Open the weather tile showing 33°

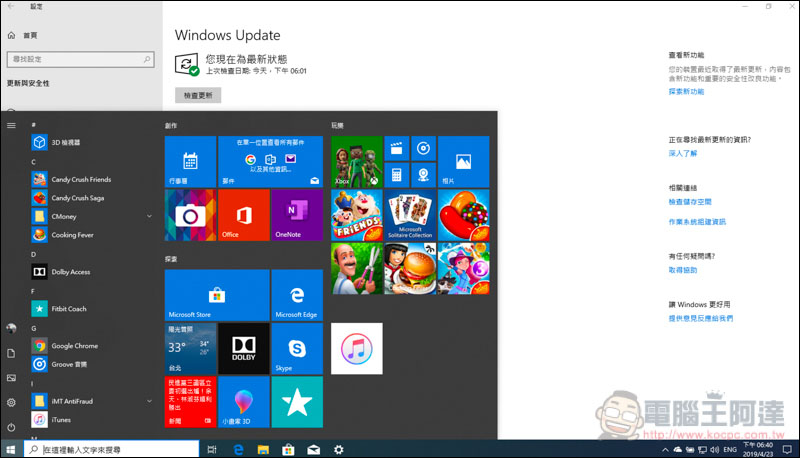[x=190, y=349]
